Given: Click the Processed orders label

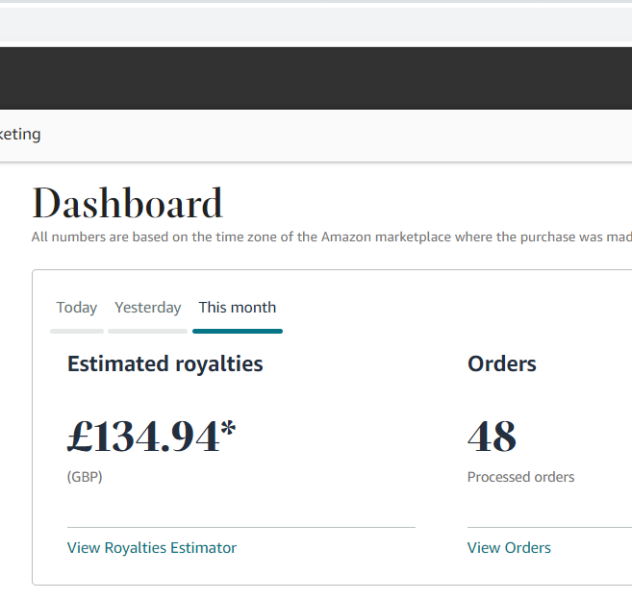Looking at the screenshot, I should pyautogui.click(x=520, y=477).
